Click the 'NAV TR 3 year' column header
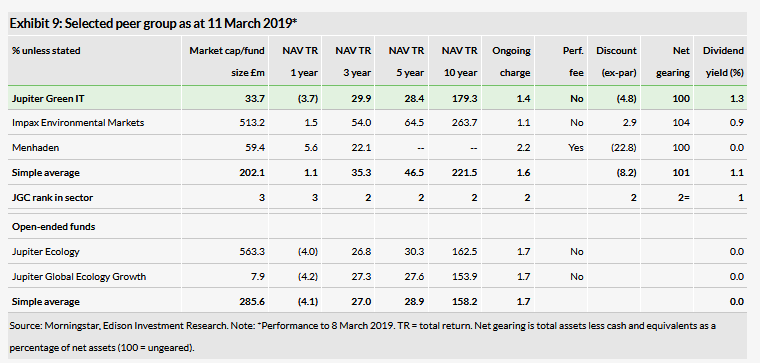Viewport: 760px width, 363px height. pos(353,62)
